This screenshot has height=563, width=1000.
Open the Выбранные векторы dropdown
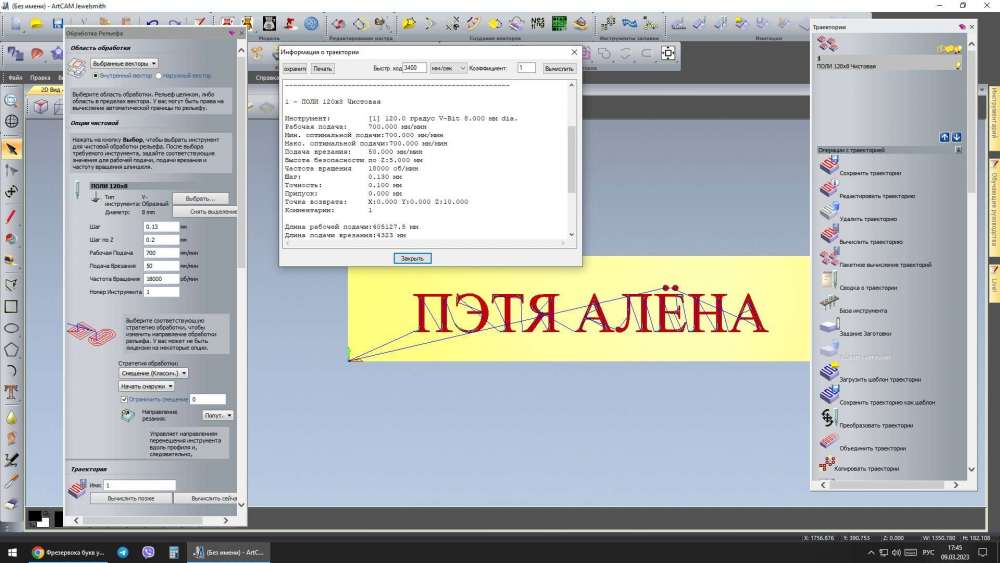tap(124, 63)
